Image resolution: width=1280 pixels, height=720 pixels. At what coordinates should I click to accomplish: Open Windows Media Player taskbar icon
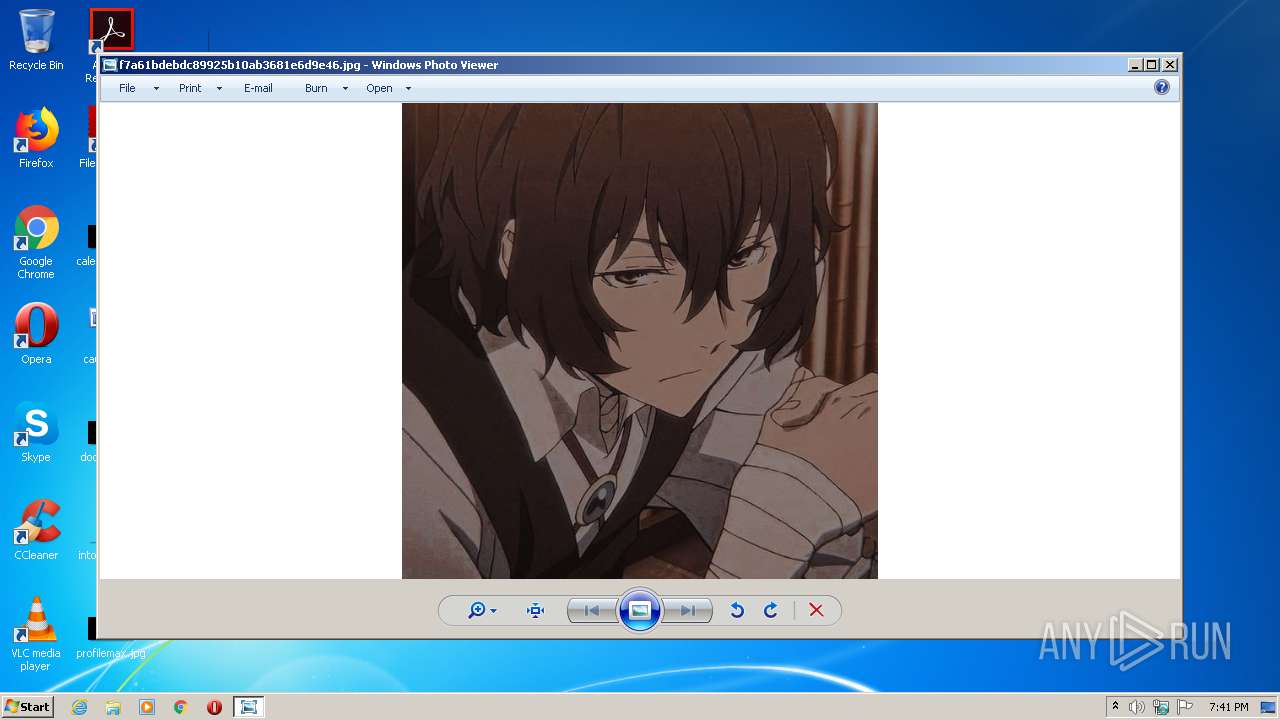[x=147, y=707]
